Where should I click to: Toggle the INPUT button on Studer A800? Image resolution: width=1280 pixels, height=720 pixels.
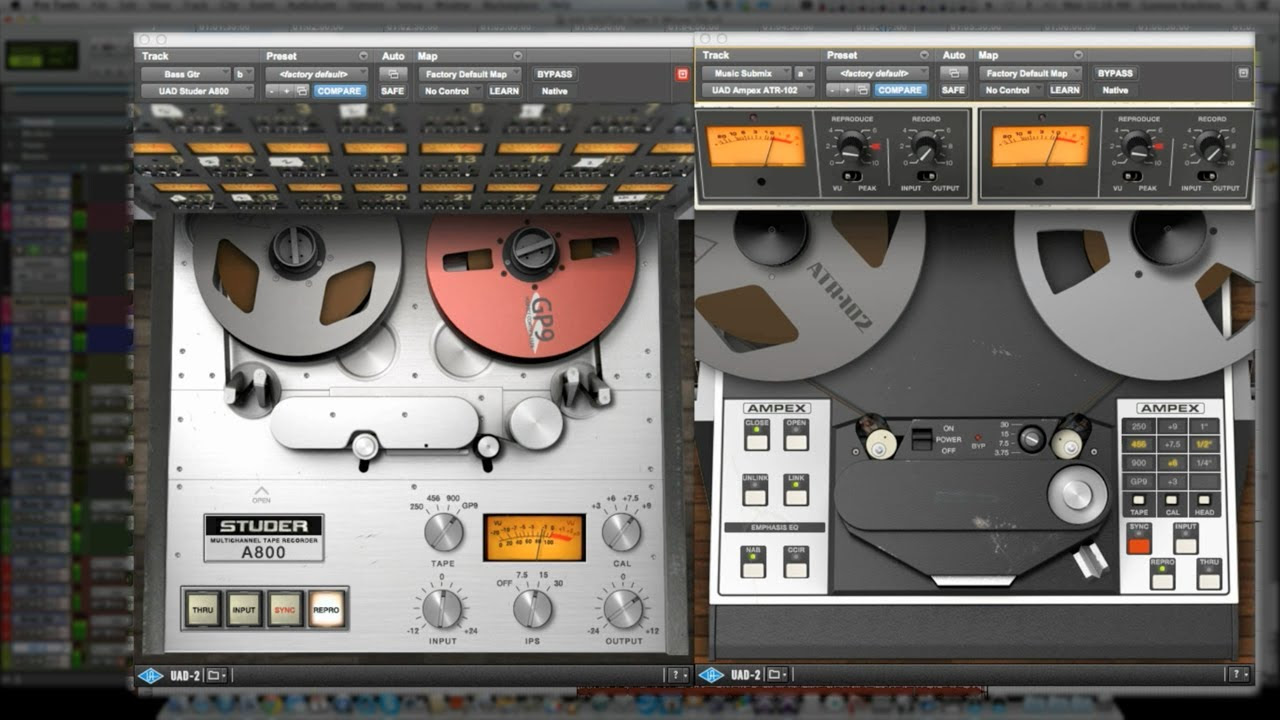244,609
